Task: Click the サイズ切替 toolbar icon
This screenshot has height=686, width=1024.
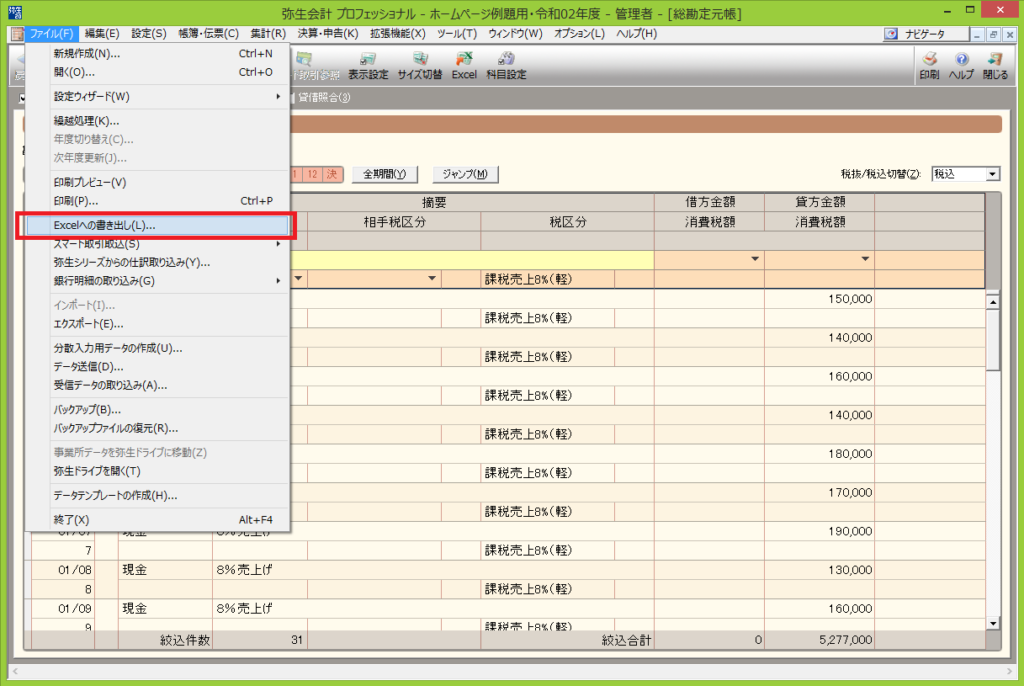Action: [419, 65]
